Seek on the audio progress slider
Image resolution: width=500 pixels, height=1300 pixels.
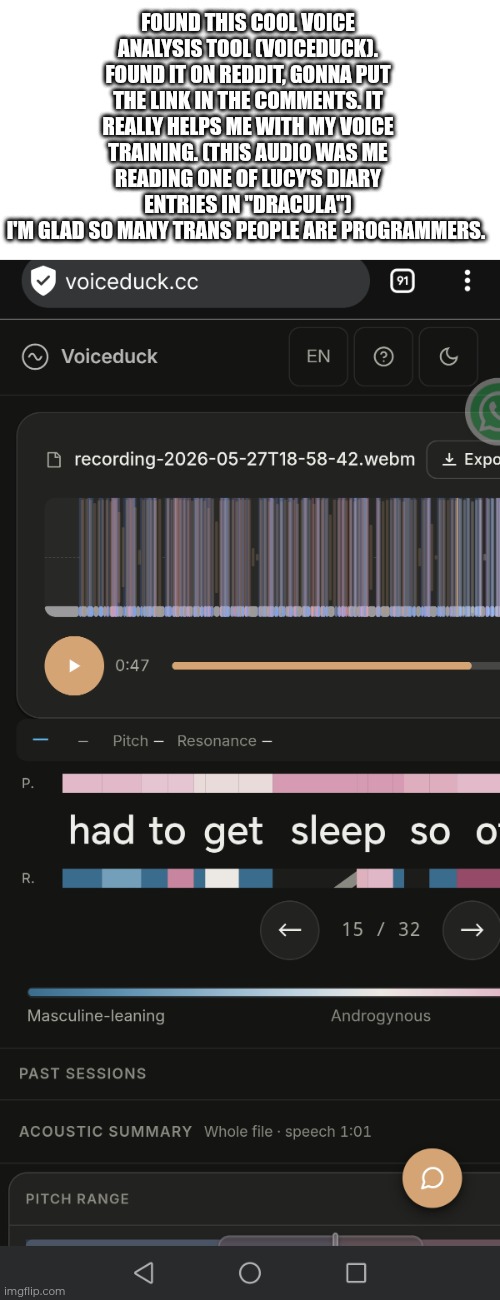point(336,665)
